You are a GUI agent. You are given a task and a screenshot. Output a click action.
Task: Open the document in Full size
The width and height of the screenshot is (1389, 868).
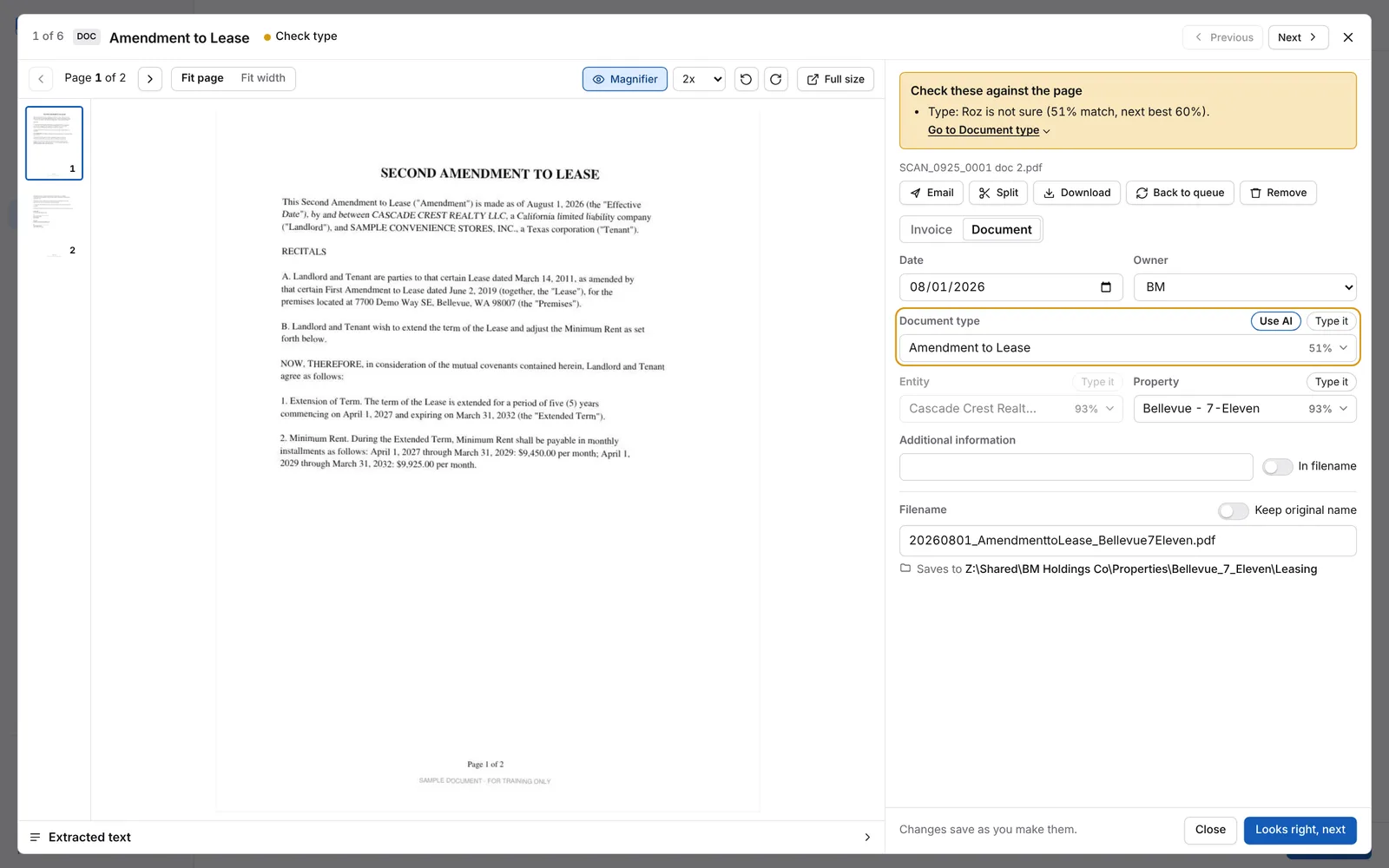point(835,79)
